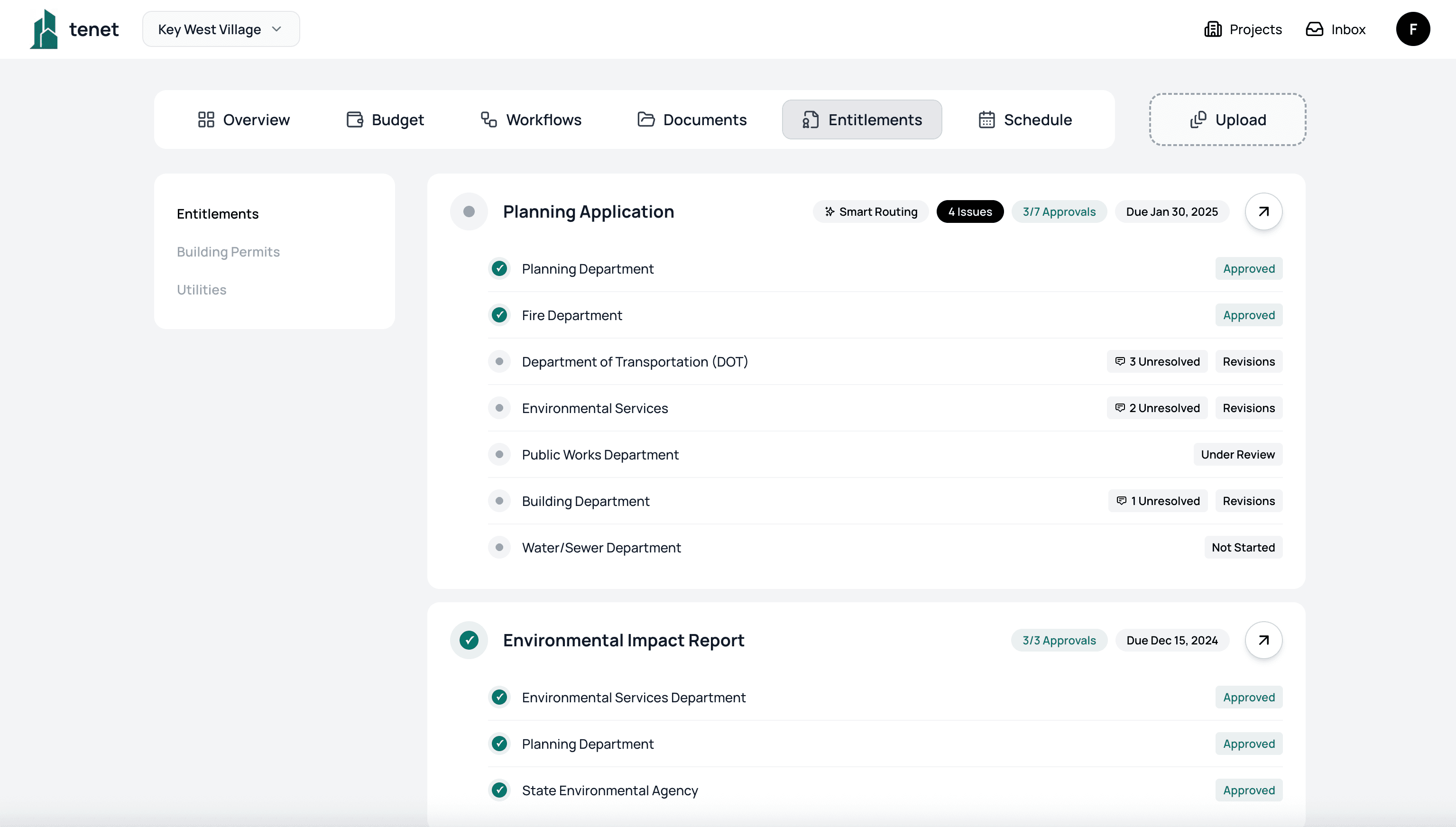Open the Inbox from the top navigation
The width and height of the screenshot is (1456, 827).
tap(1336, 29)
